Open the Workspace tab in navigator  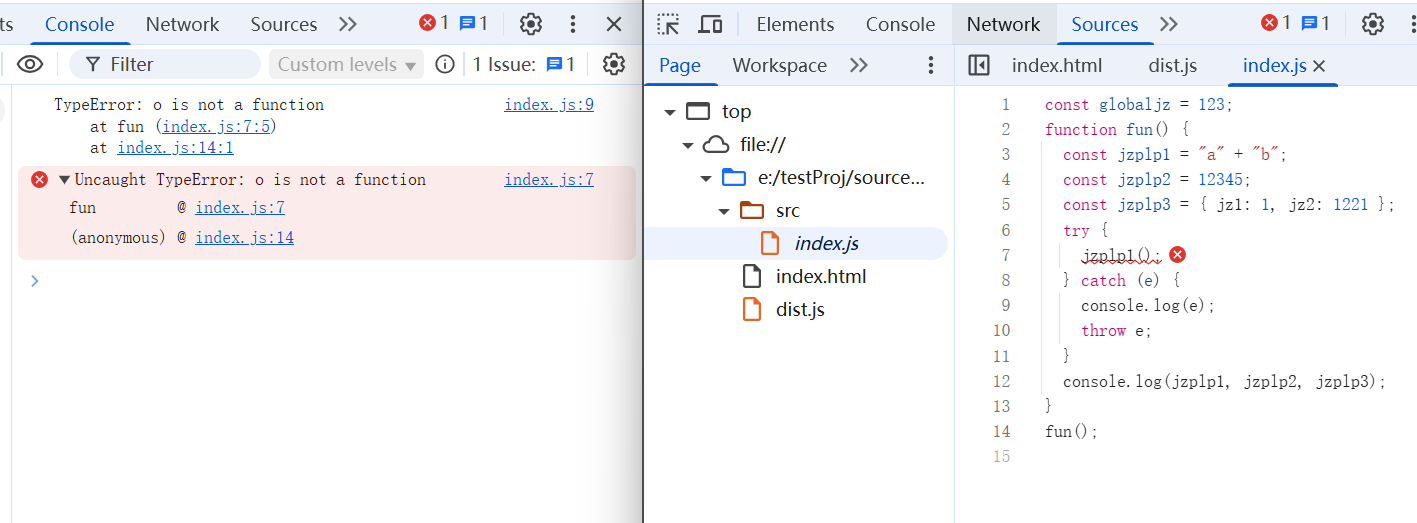coord(779,66)
